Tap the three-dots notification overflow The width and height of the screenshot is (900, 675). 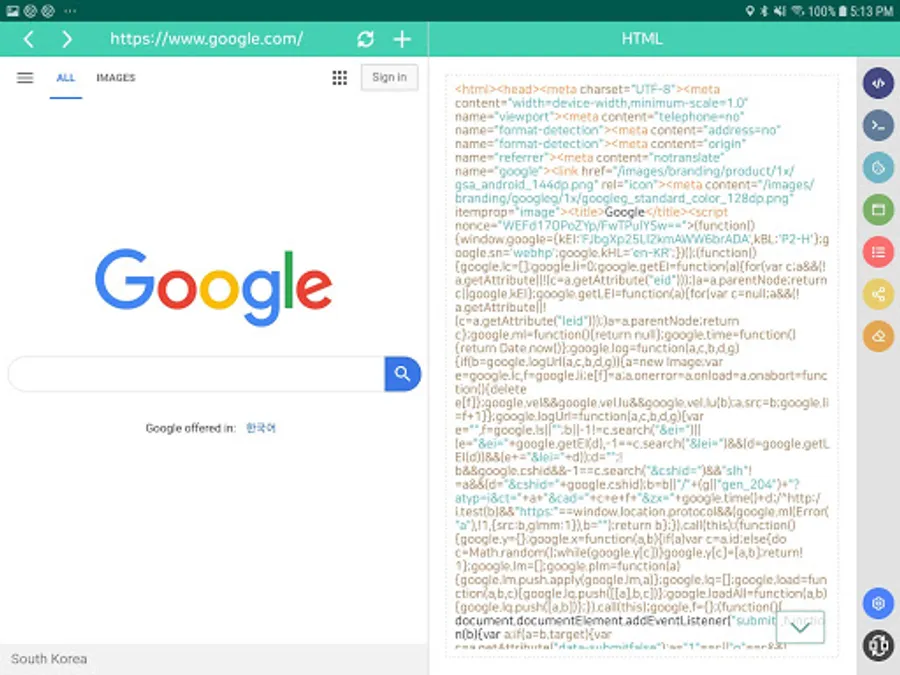(x=70, y=11)
